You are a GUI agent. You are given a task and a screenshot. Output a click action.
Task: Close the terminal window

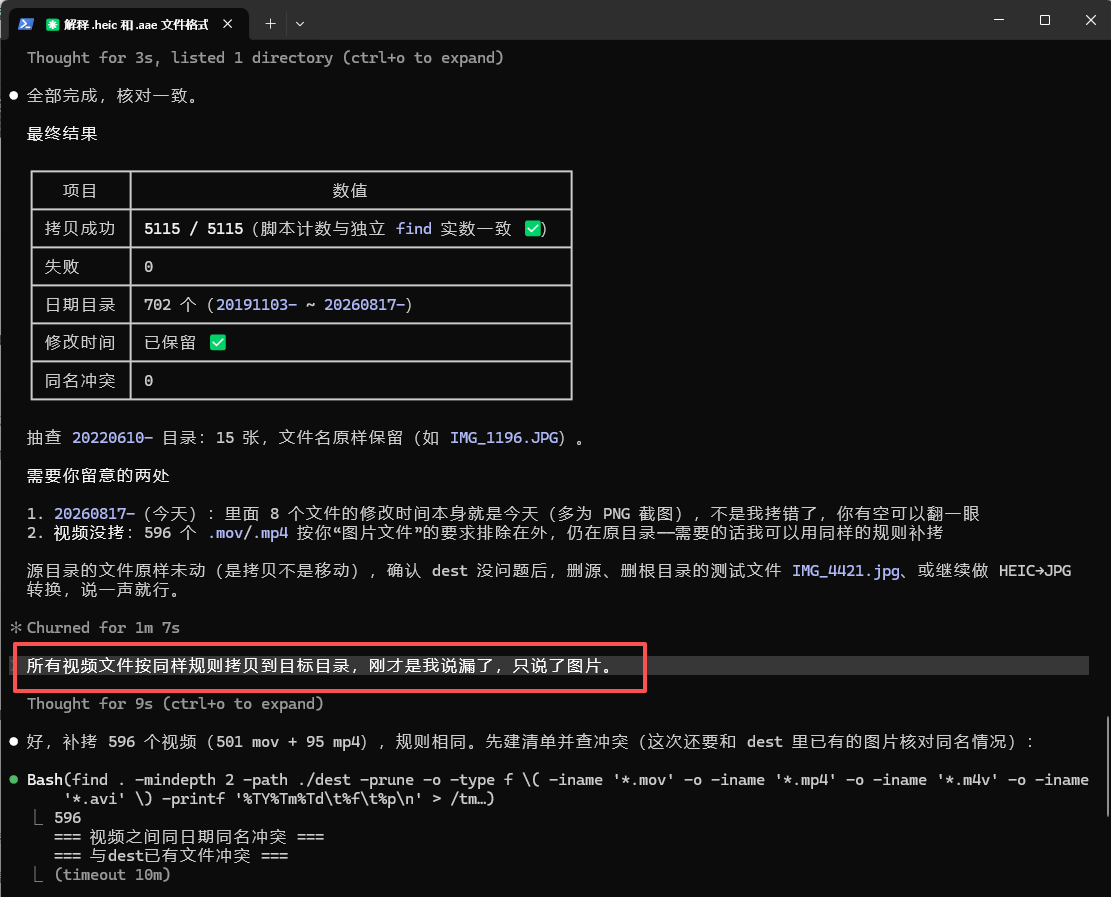coord(1090,21)
